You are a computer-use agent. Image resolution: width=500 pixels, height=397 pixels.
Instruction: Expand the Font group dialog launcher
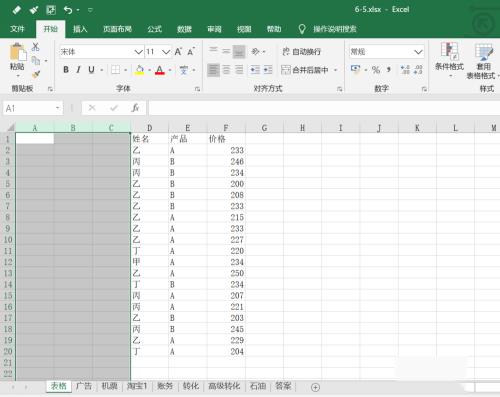pos(197,89)
